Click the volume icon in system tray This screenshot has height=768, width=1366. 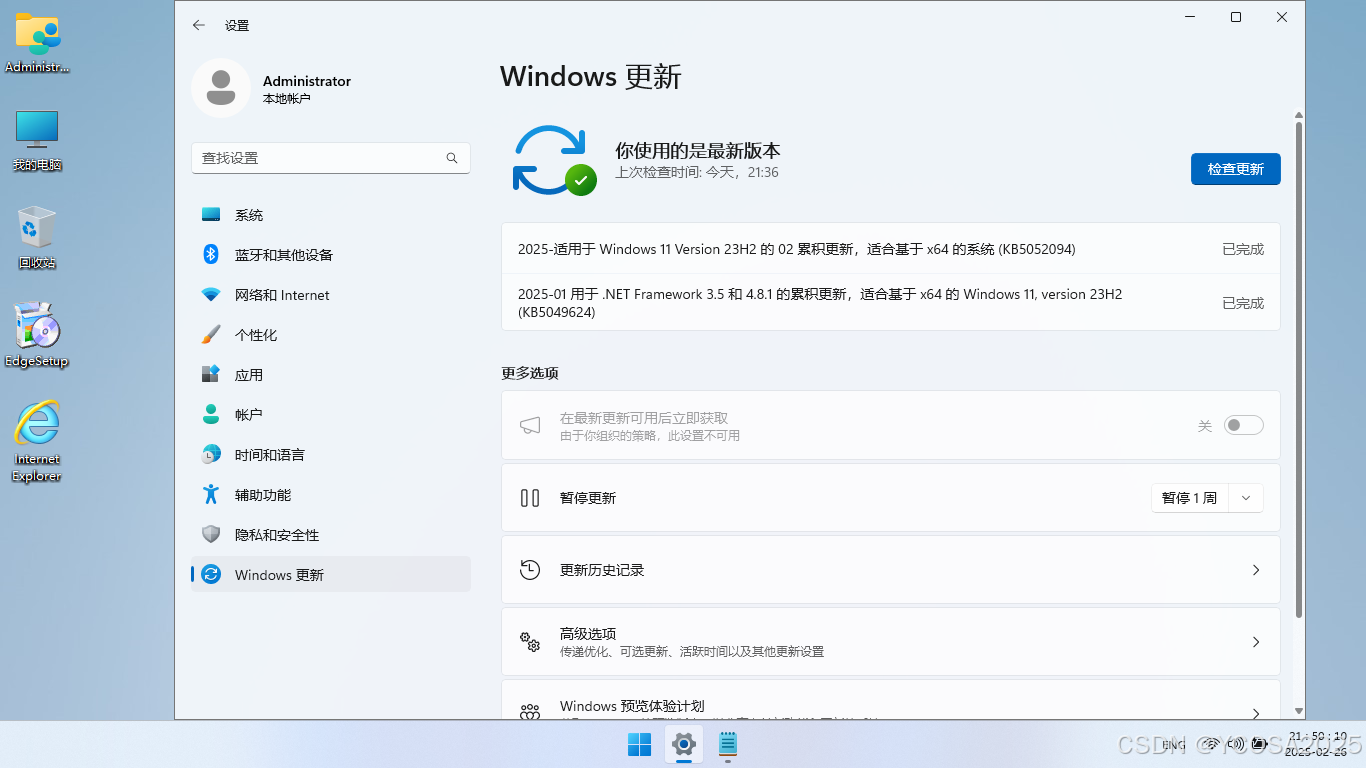[1235, 744]
